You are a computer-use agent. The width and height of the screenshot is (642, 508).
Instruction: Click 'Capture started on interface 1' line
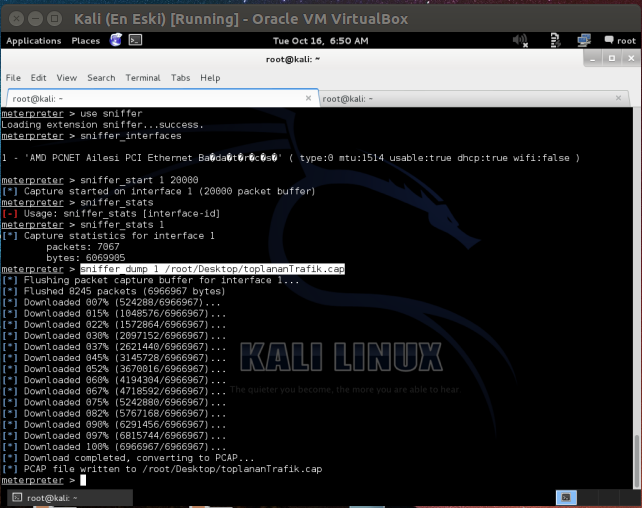158,191
